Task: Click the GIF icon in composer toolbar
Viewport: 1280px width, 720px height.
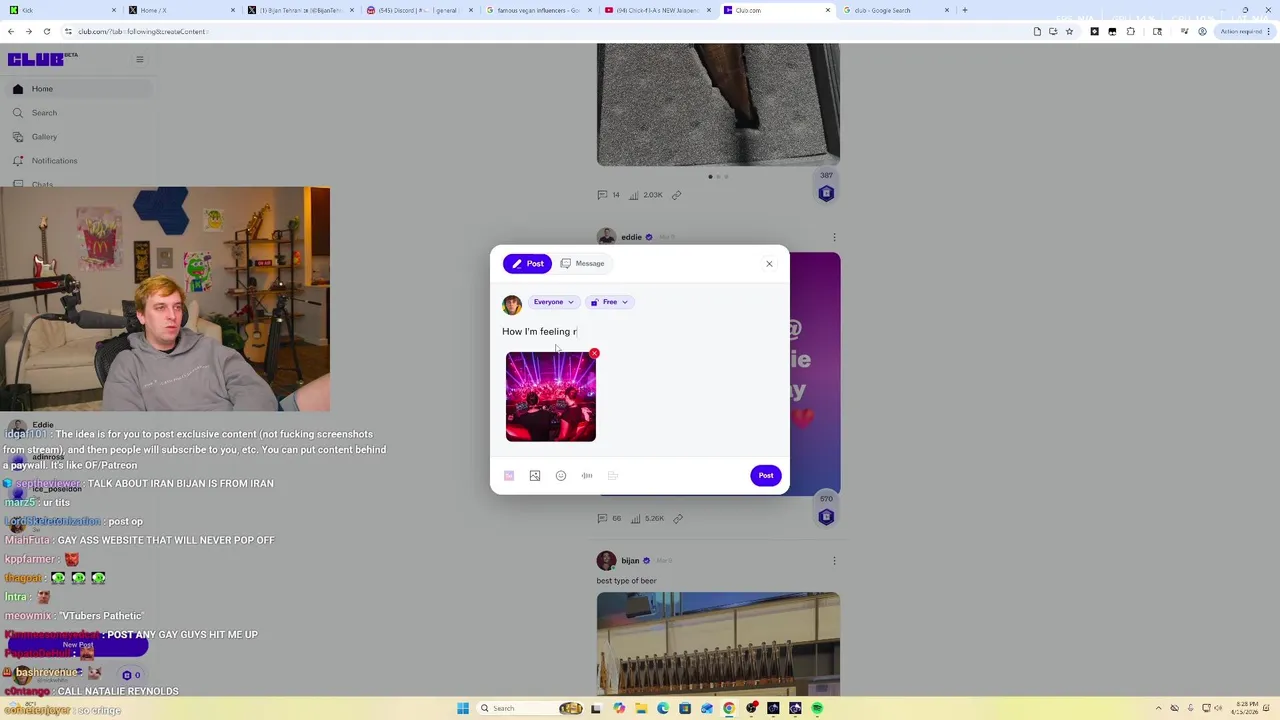Action: (509, 476)
